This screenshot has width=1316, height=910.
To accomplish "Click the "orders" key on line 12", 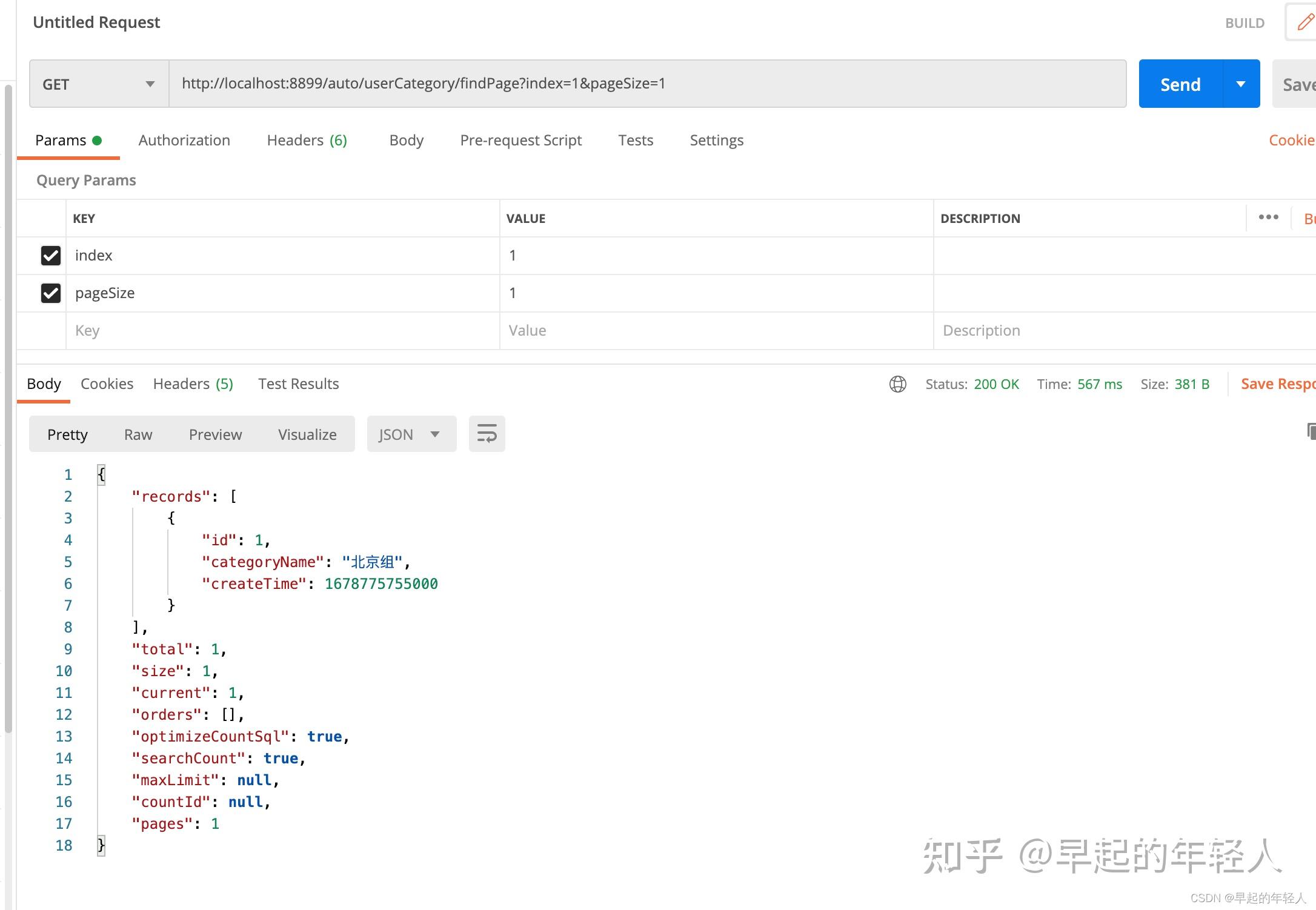I will (167, 715).
